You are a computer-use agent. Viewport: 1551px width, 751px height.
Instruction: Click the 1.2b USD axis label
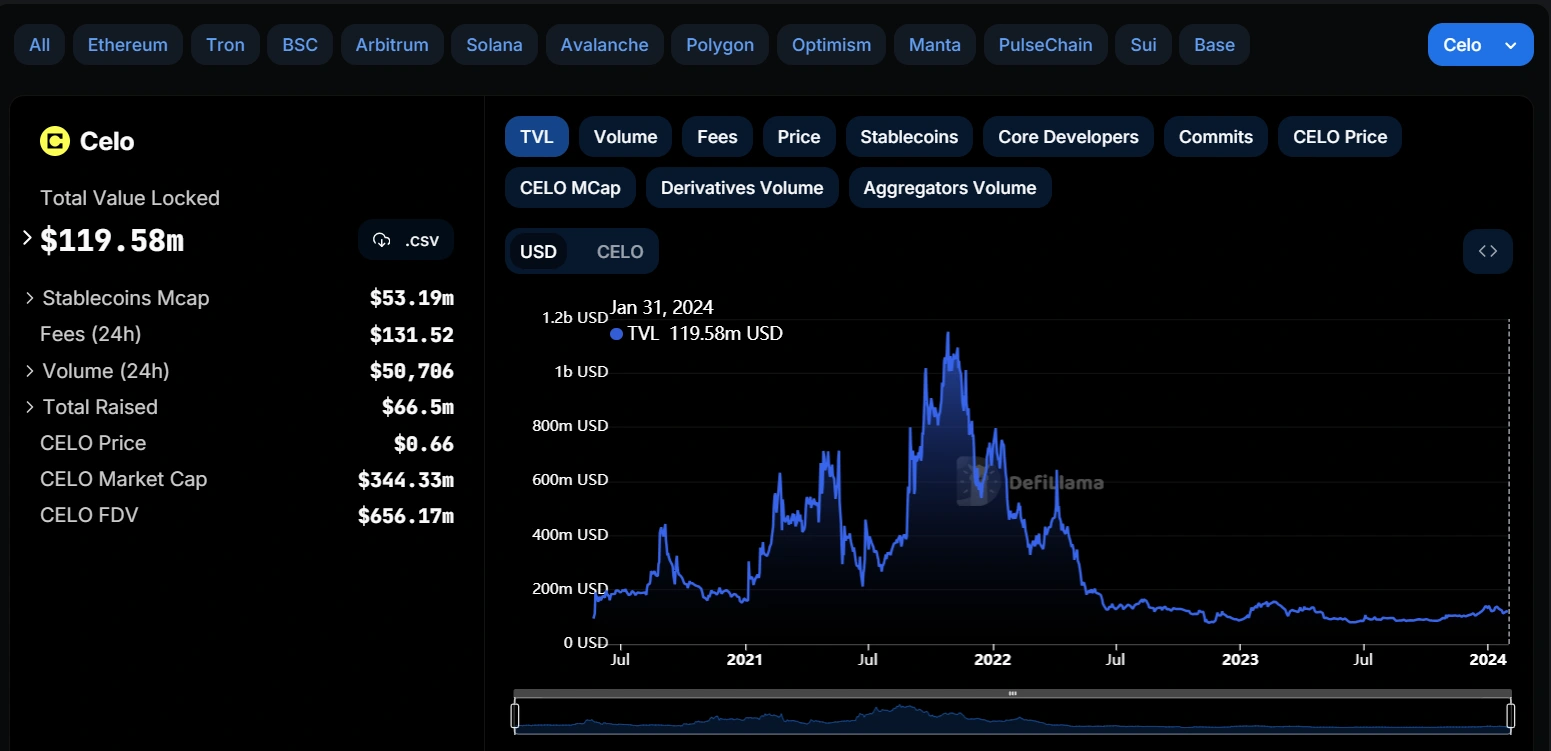point(575,318)
